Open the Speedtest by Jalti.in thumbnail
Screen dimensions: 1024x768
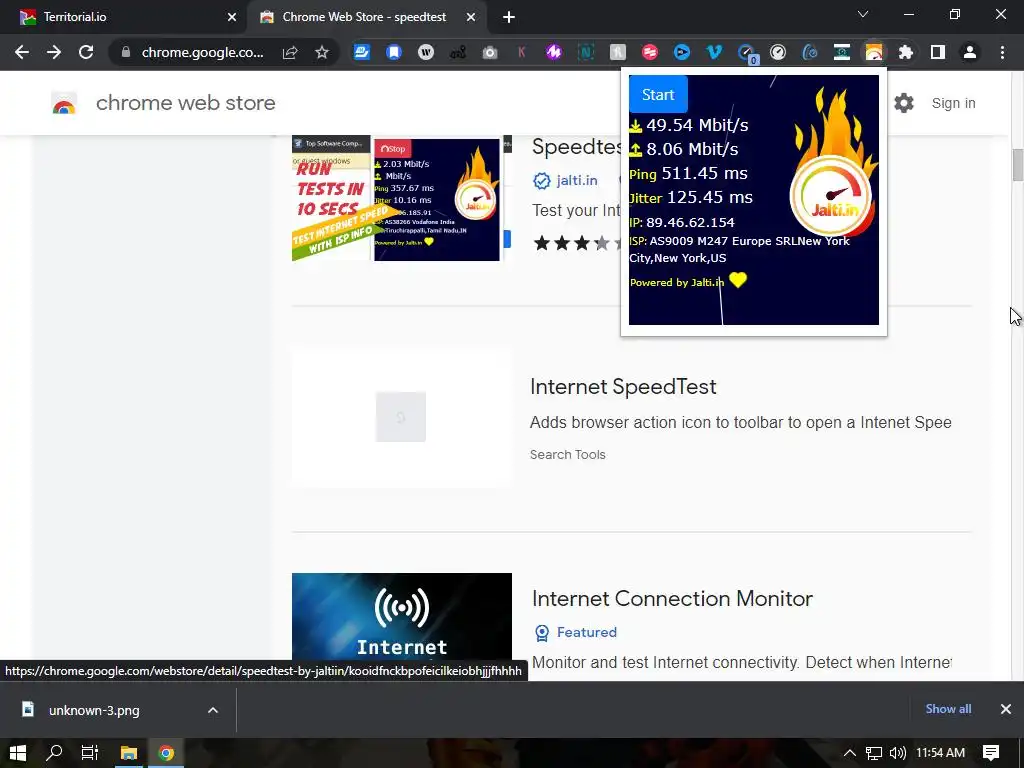point(401,198)
